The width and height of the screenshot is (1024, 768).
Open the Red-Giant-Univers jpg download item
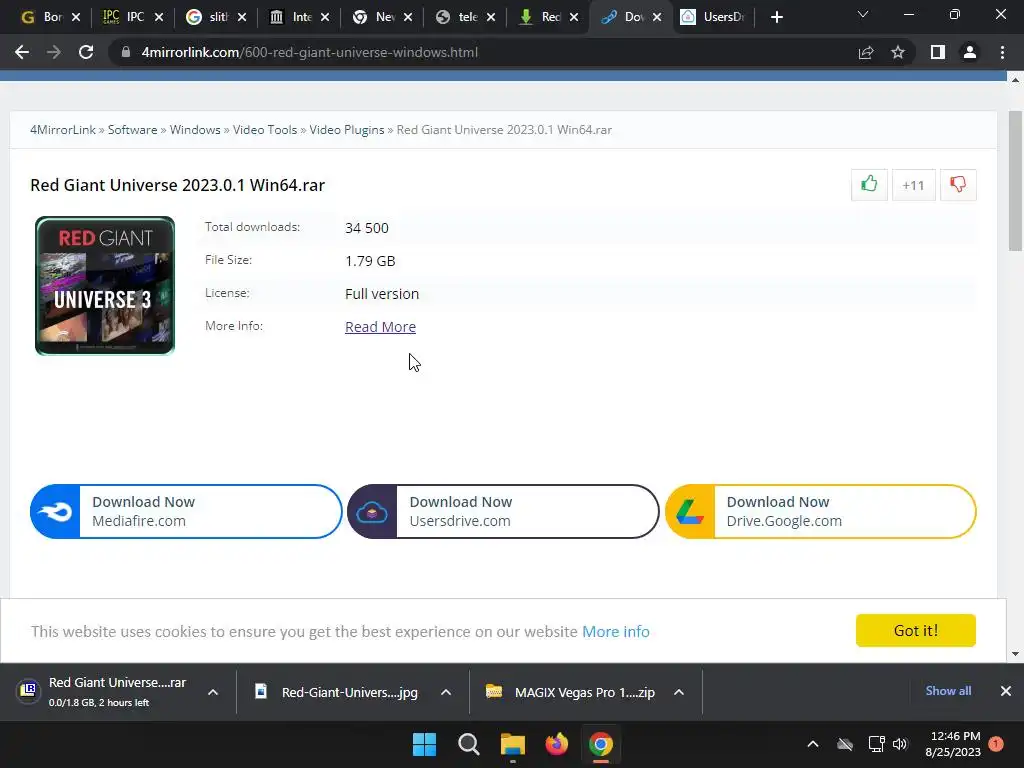click(x=340, y=692)
